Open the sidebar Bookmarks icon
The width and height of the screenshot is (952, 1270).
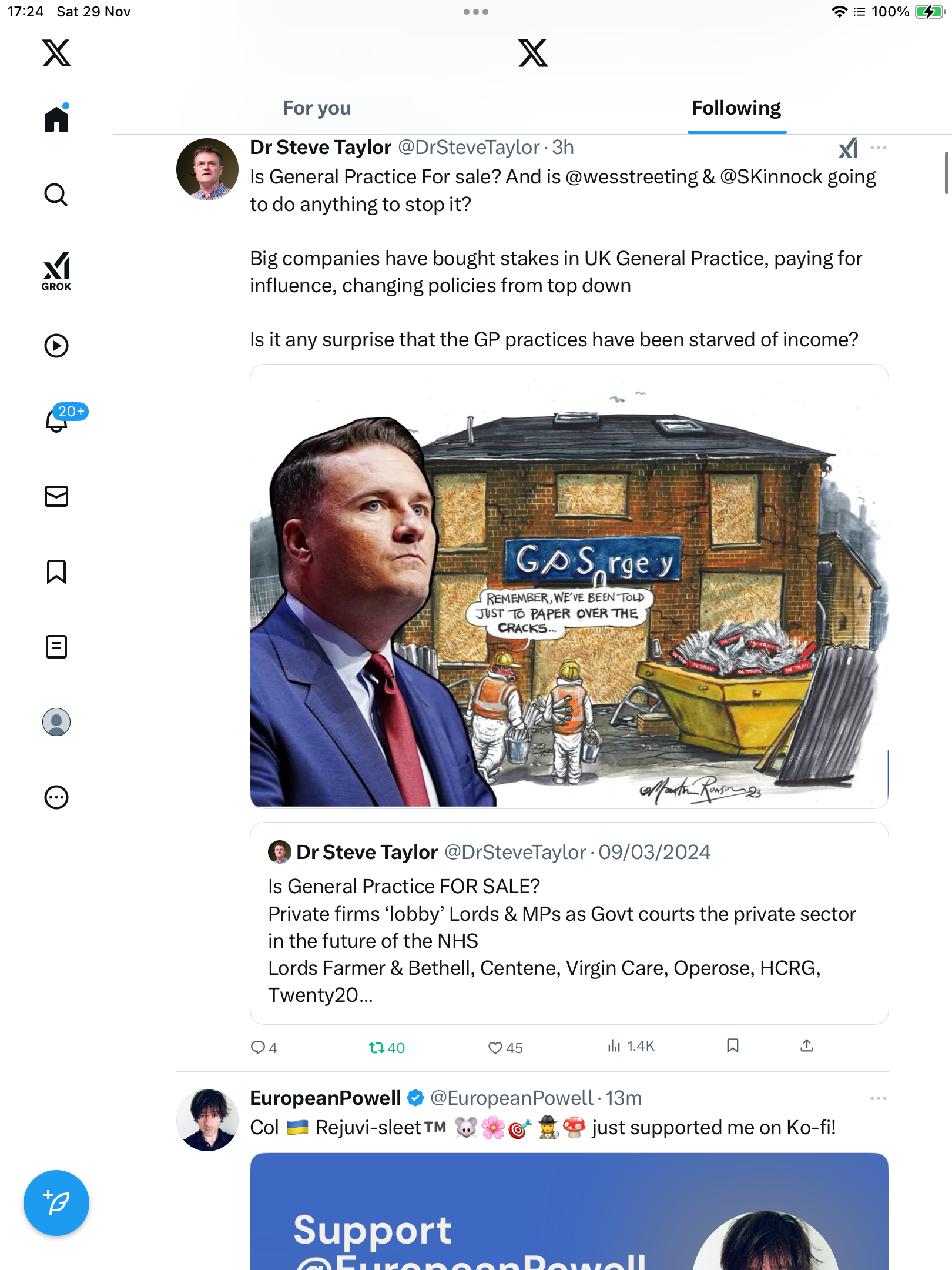(x=56, y=571)
